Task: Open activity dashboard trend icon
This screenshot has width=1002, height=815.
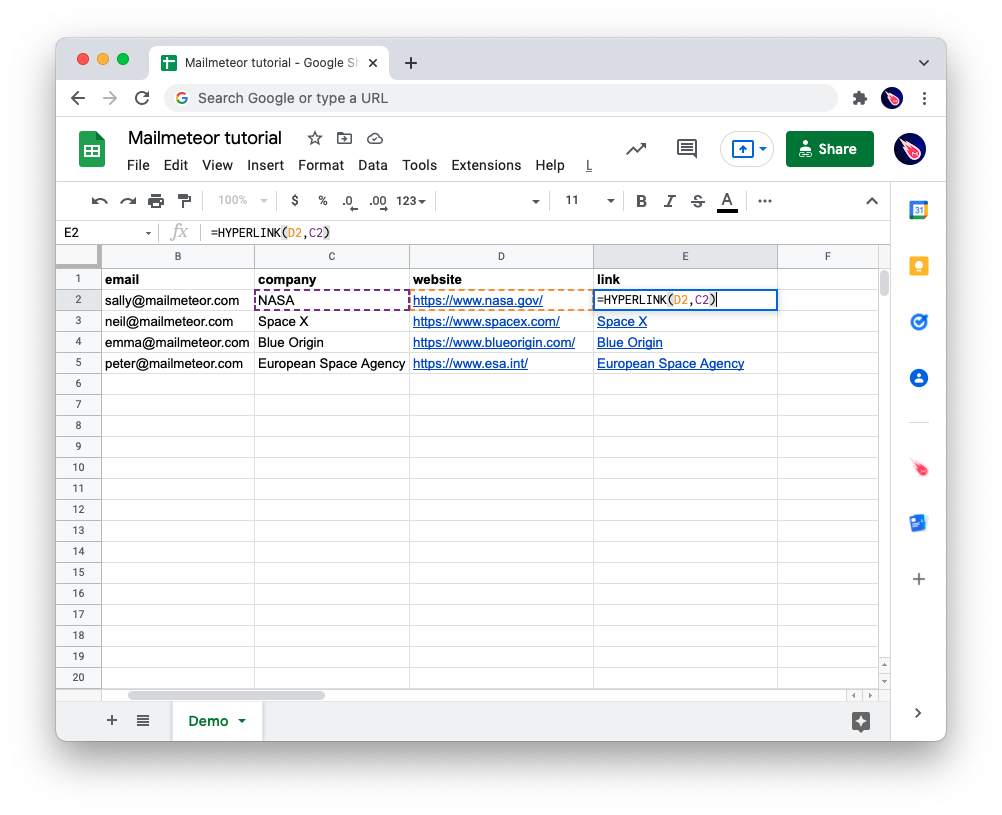Action: [636, 149]
